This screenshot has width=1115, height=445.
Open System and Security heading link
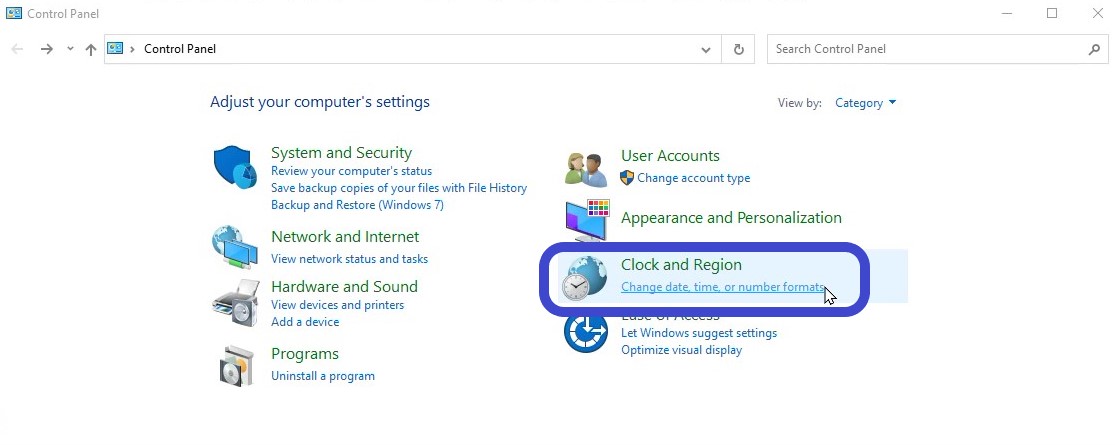[341, 153]
